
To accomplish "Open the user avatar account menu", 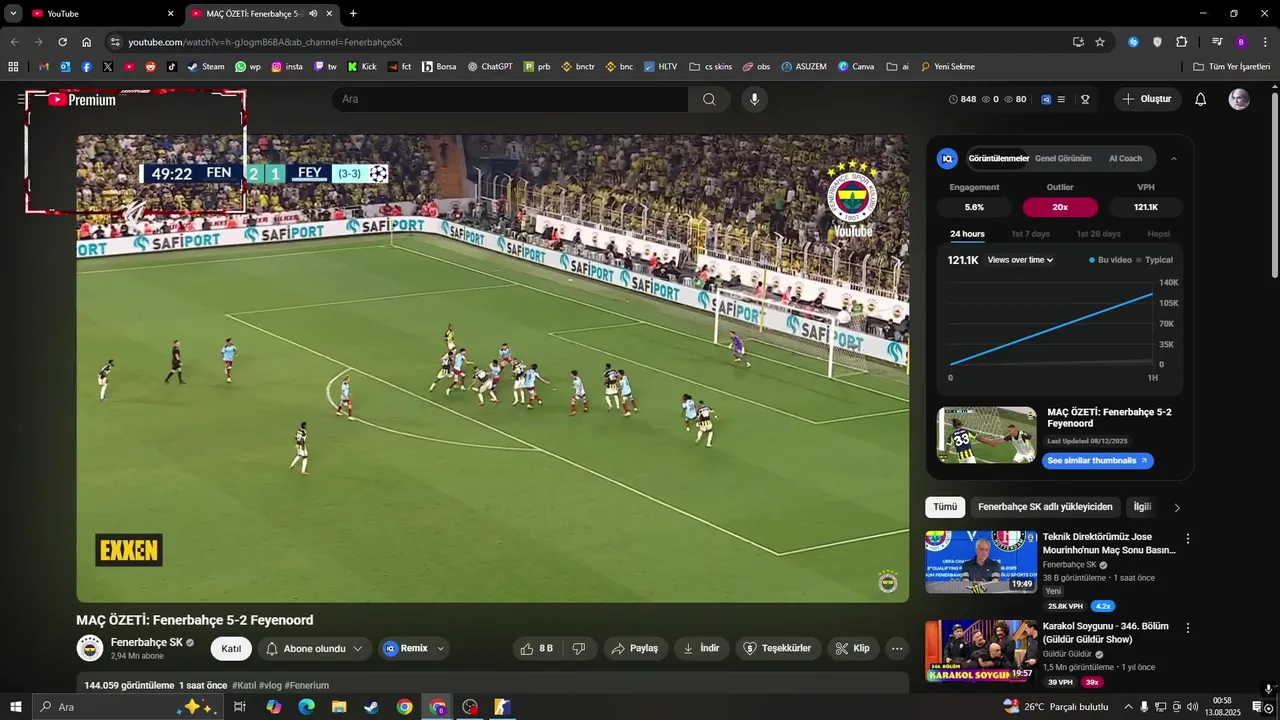I will tap(1239, 99).
